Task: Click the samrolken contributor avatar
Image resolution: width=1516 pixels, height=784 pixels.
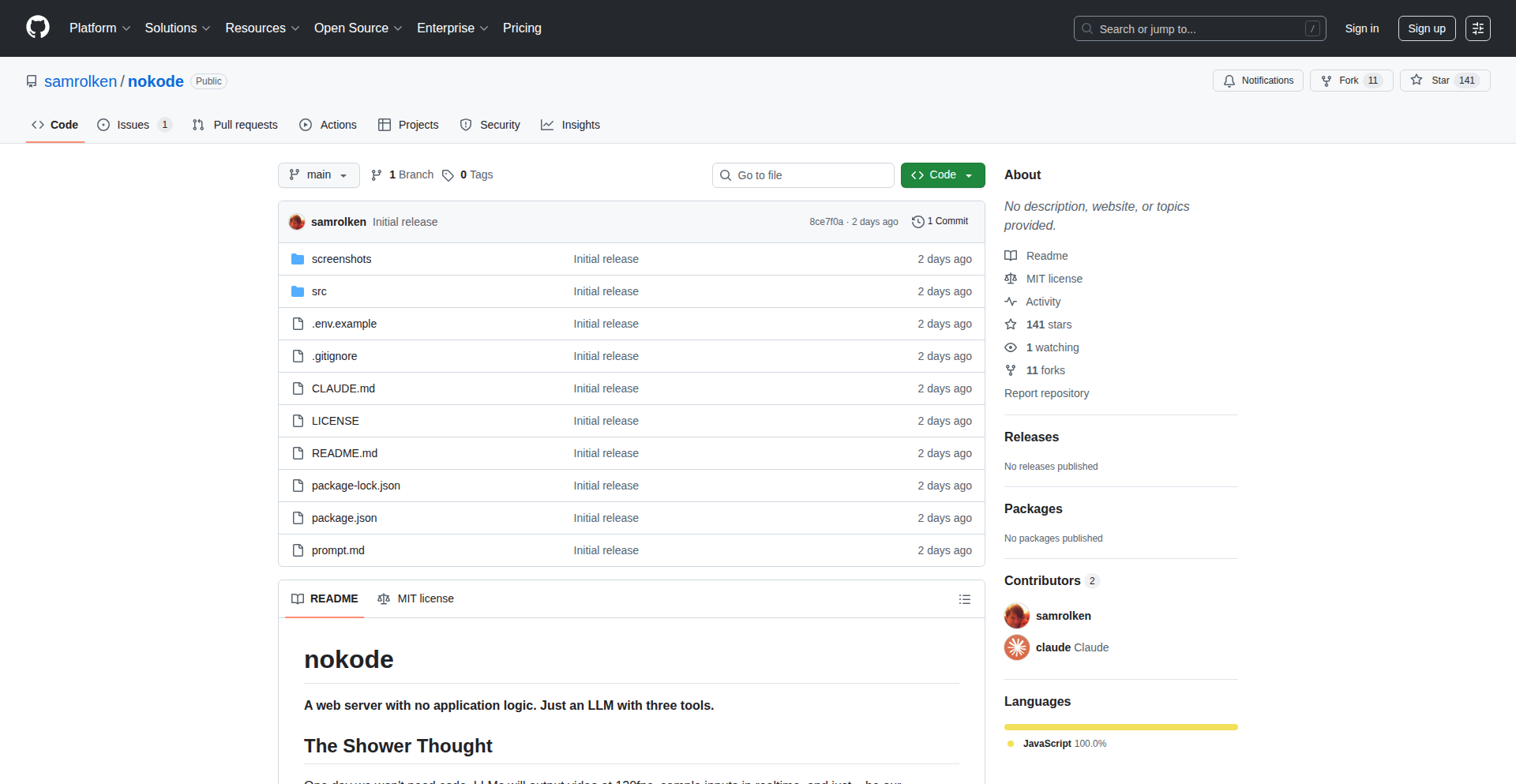Action: pyautogui.click(x=1017, y=616)
